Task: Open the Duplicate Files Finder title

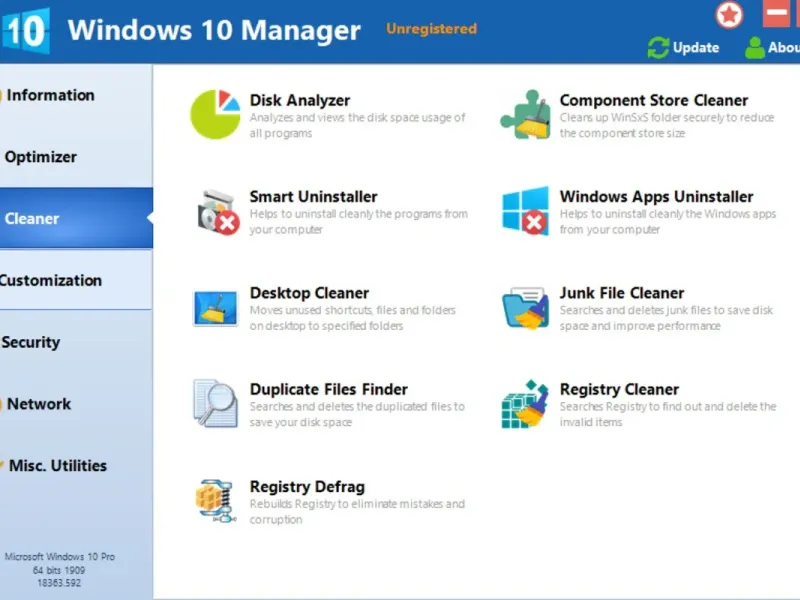Action: (329, 389)
